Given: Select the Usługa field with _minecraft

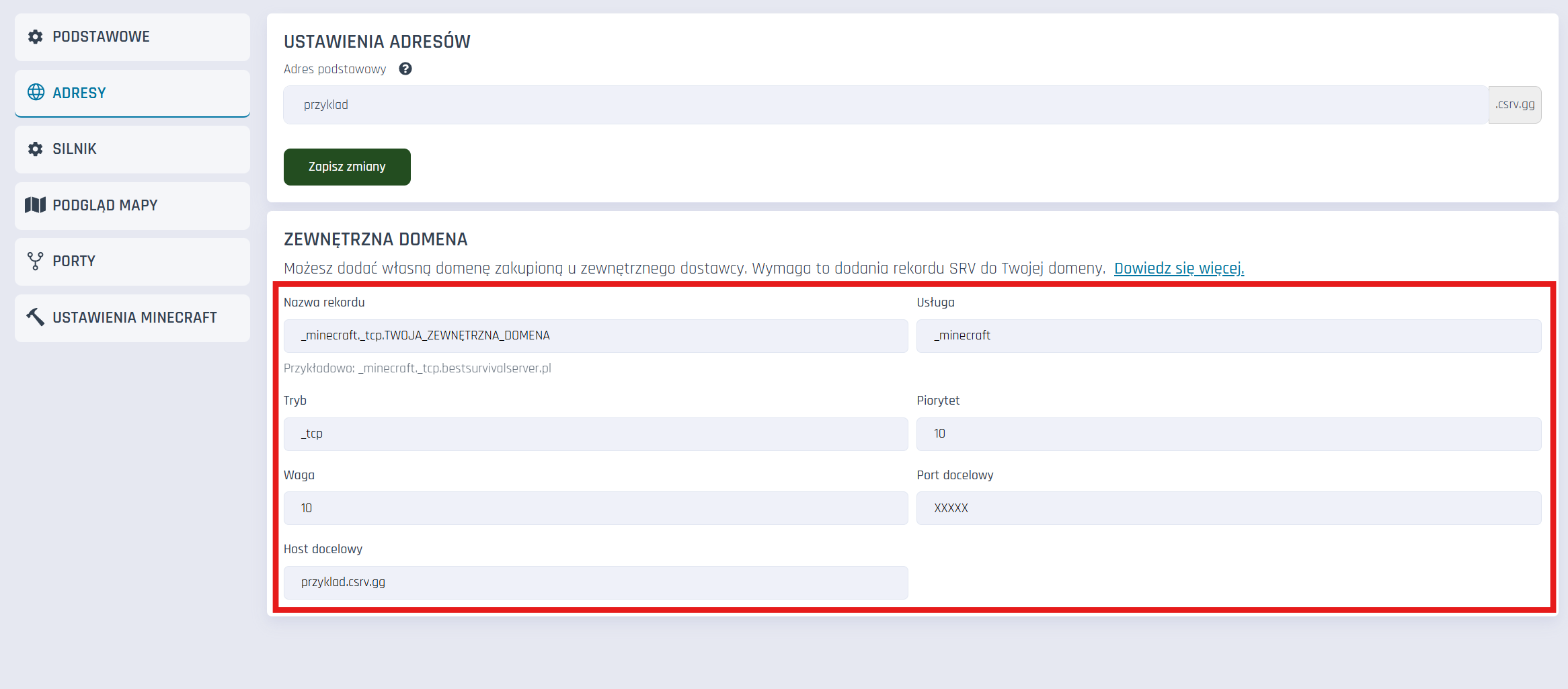Looking at the screenshot, I should tap(1228, 336).
